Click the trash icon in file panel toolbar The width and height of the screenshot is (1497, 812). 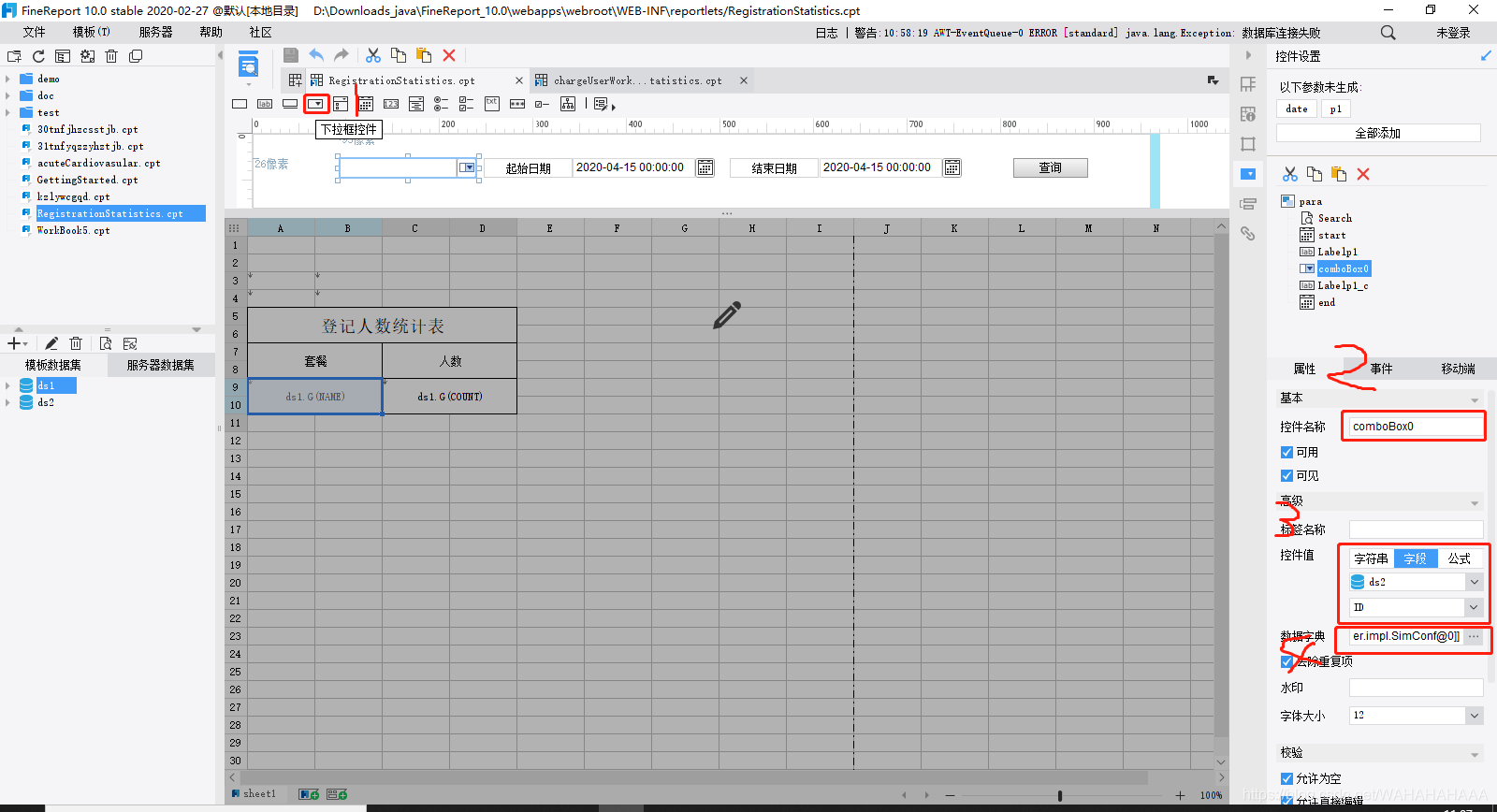tap(111, 56)
